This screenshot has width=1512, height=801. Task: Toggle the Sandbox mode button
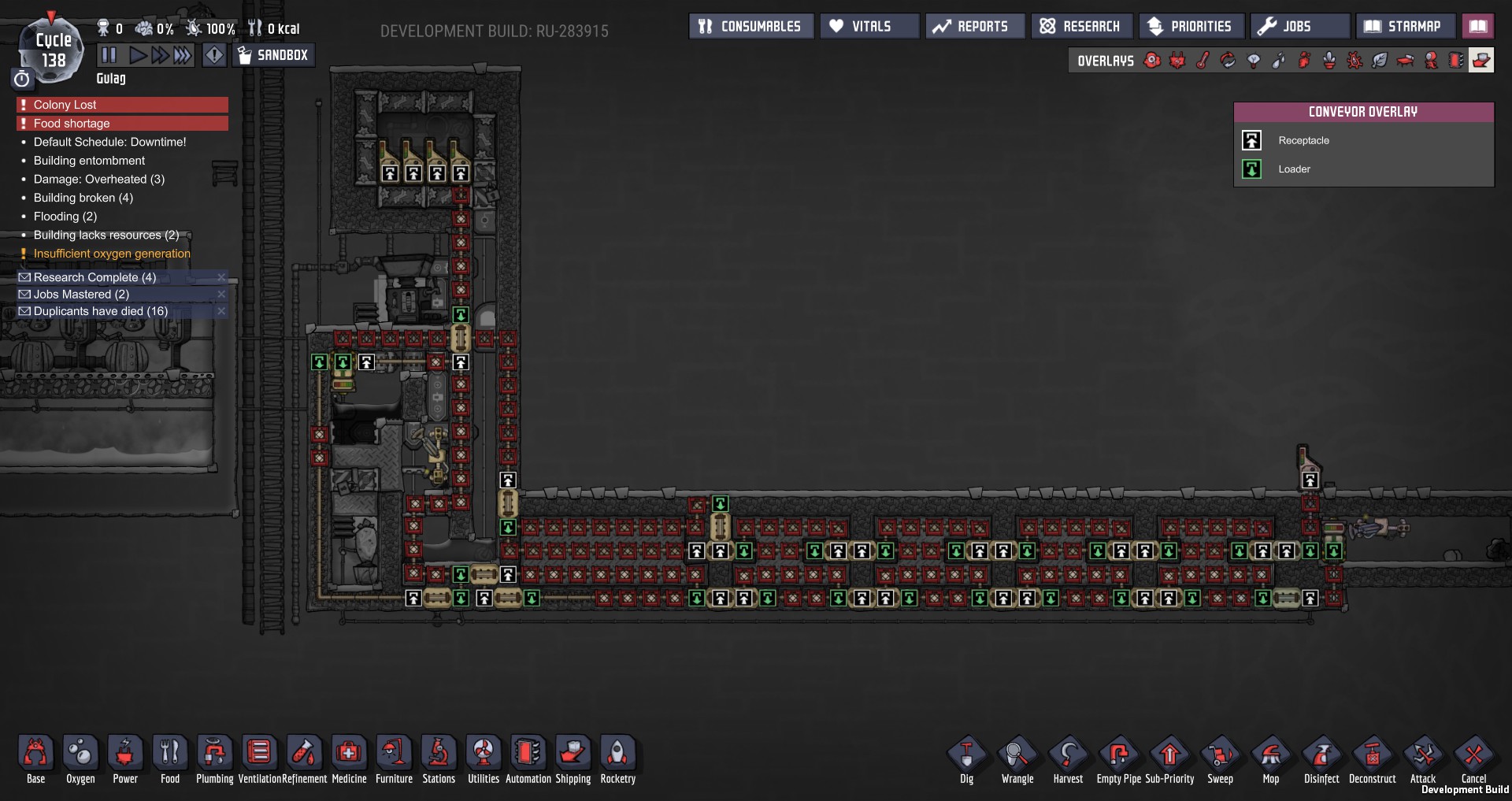coord(273,55)
